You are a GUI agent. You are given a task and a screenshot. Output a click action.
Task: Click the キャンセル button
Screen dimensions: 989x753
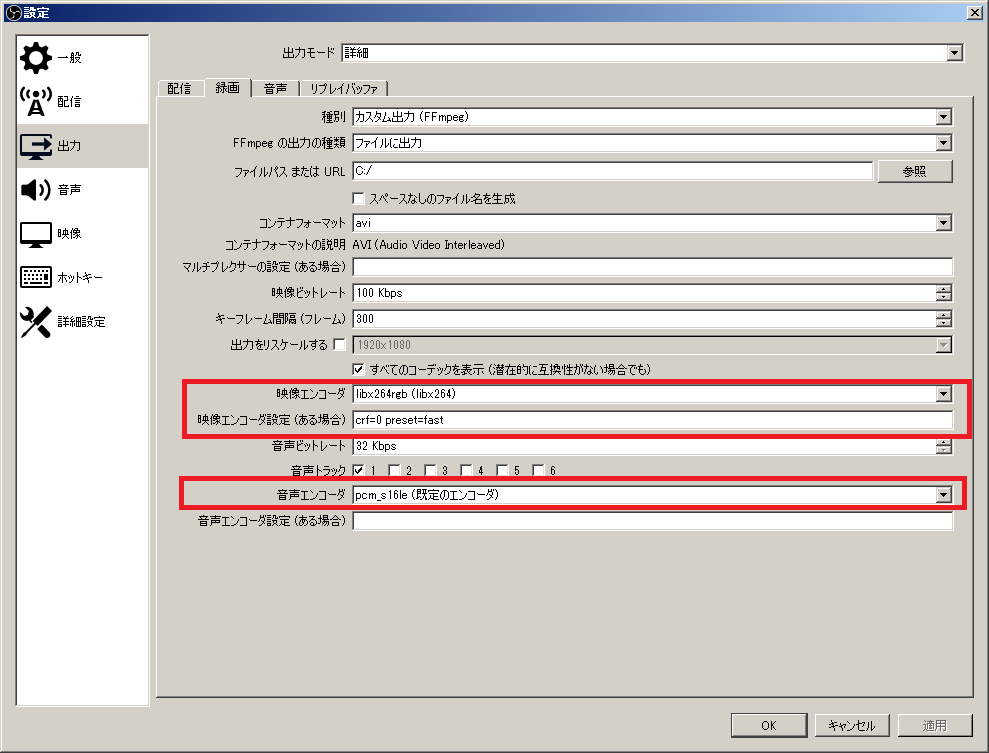click(851, 725)
